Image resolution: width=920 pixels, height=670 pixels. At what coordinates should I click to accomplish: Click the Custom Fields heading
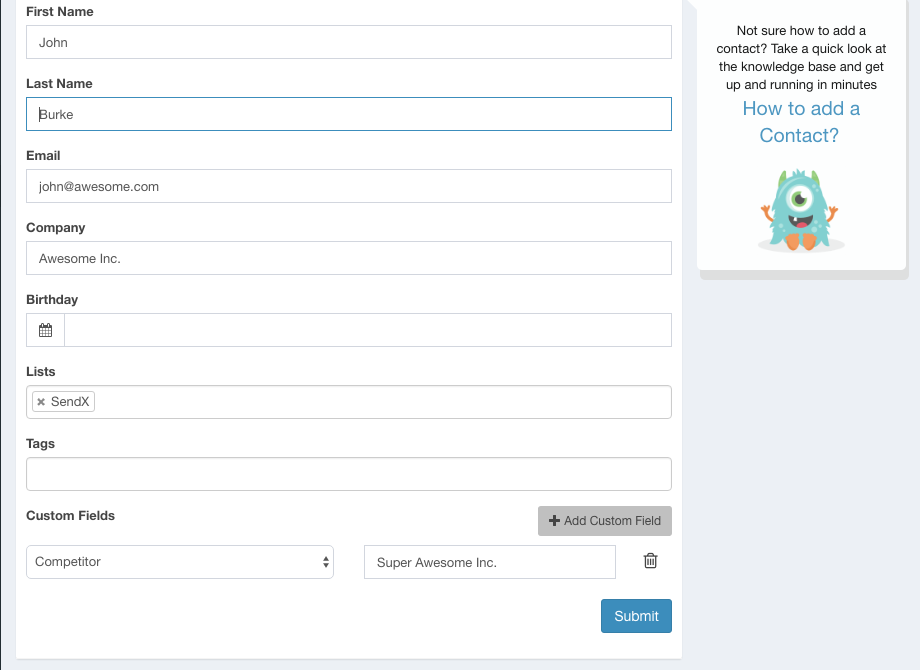click(x=71, y=515)
